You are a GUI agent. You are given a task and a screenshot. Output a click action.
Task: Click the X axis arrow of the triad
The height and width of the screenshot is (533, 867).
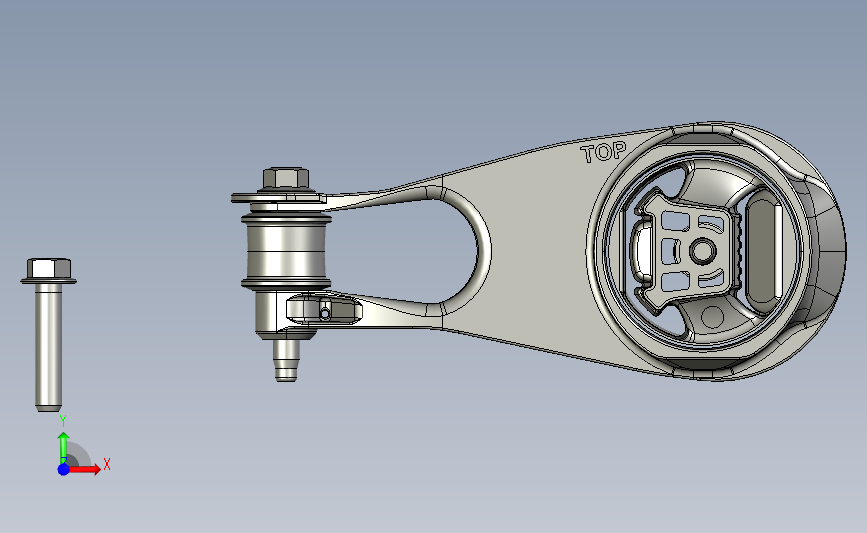click(x=85, y=469)
